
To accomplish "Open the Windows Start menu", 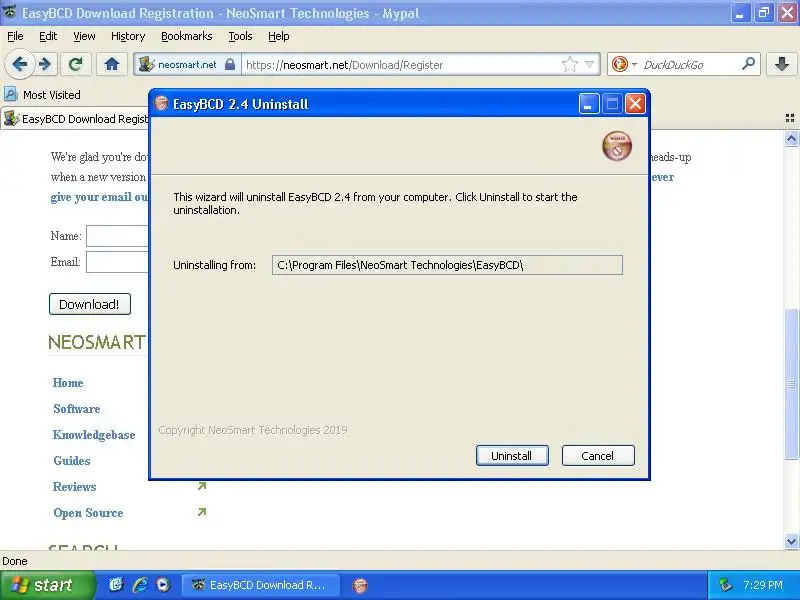I will pyautogui.click(x=47, y=585).
